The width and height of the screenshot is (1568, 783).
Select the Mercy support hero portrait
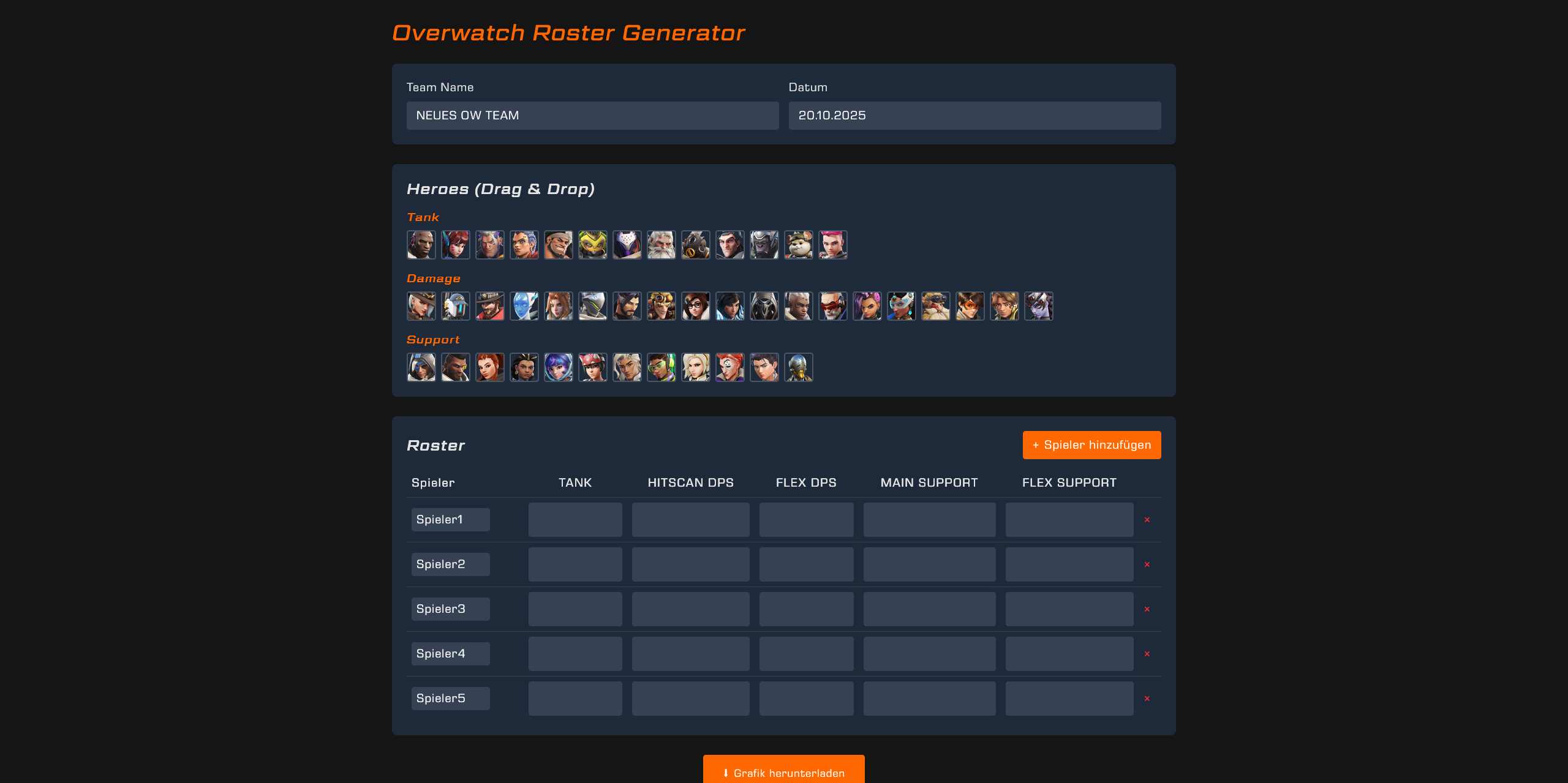695,367
